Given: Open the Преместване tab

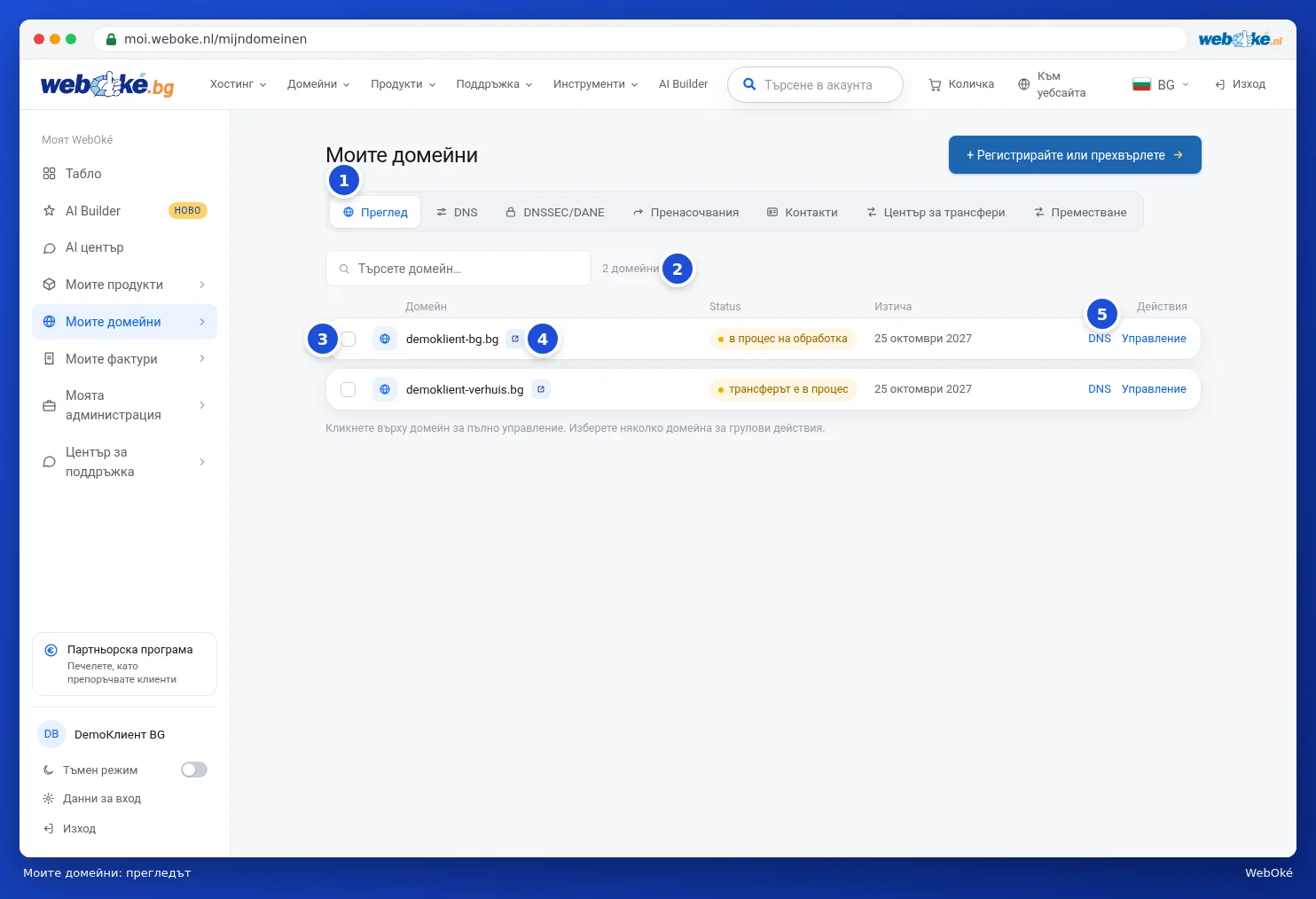Looking at the screenshot, I should (1080, 213).
